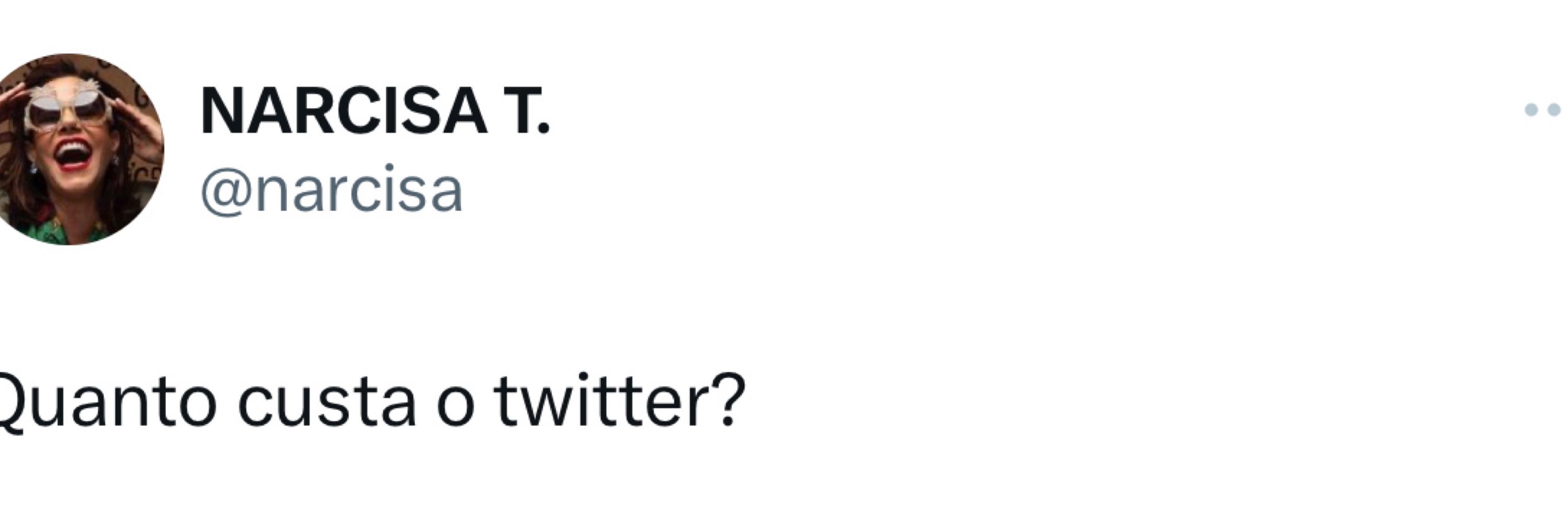Open the NARCISA T. display name link
1568x523 pixels.
(376, 111)
